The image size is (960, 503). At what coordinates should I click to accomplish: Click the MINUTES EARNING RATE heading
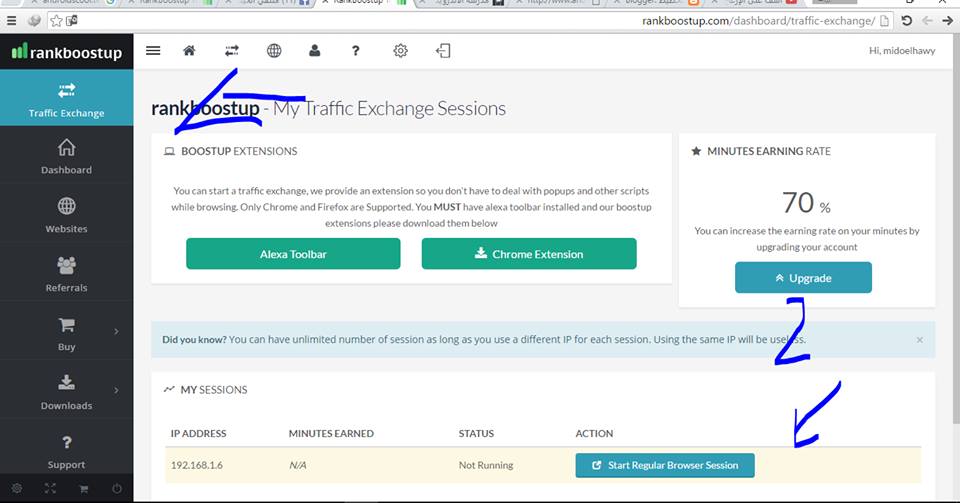[769, 151]
